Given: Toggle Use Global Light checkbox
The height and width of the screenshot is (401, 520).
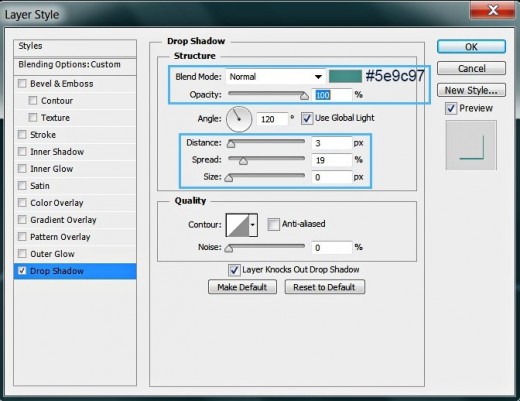Looking at the screenshot, I should coord(307,118).
